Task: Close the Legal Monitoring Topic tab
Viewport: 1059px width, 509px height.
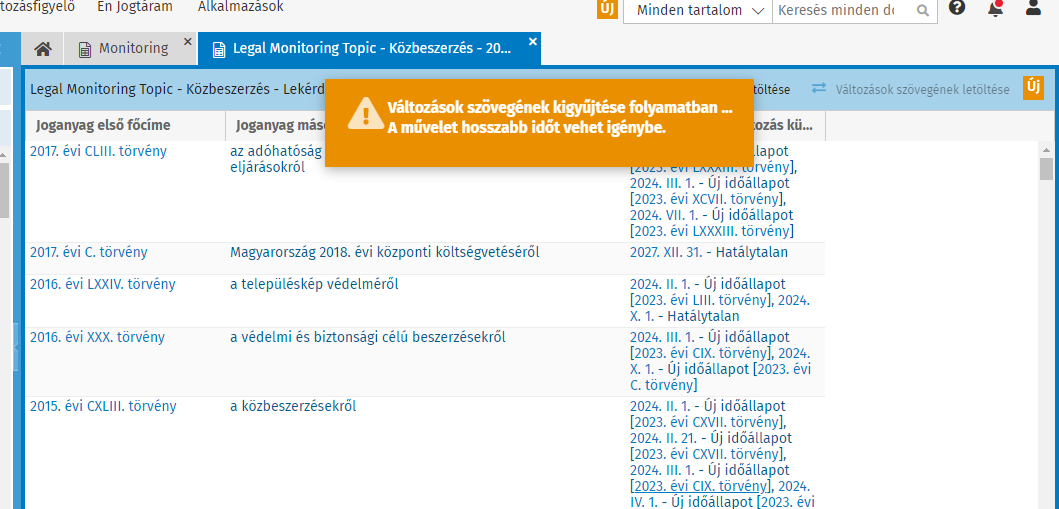Action: tap(533, 42)
